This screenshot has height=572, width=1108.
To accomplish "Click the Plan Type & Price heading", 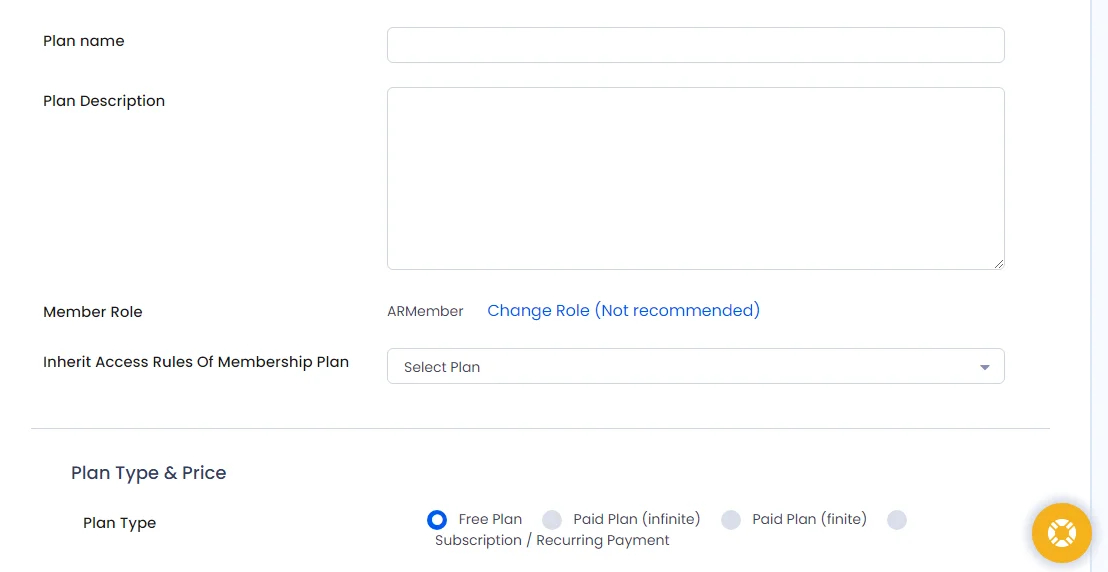I will [148, 473].
